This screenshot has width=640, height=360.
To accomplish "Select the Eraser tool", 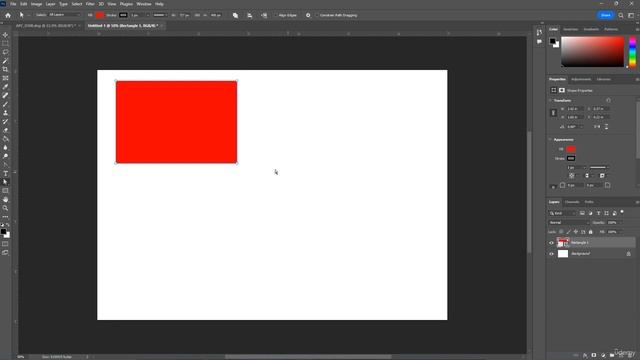I will click(5, 130).
